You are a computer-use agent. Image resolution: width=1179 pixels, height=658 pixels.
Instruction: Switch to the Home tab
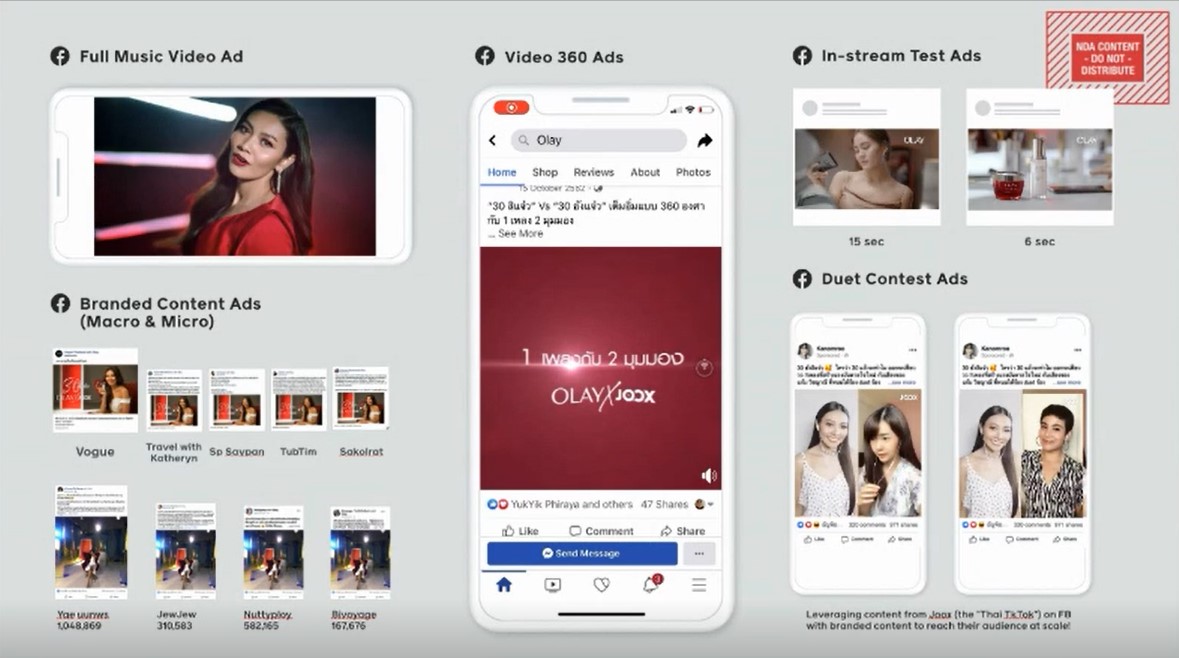click(502, 172)
